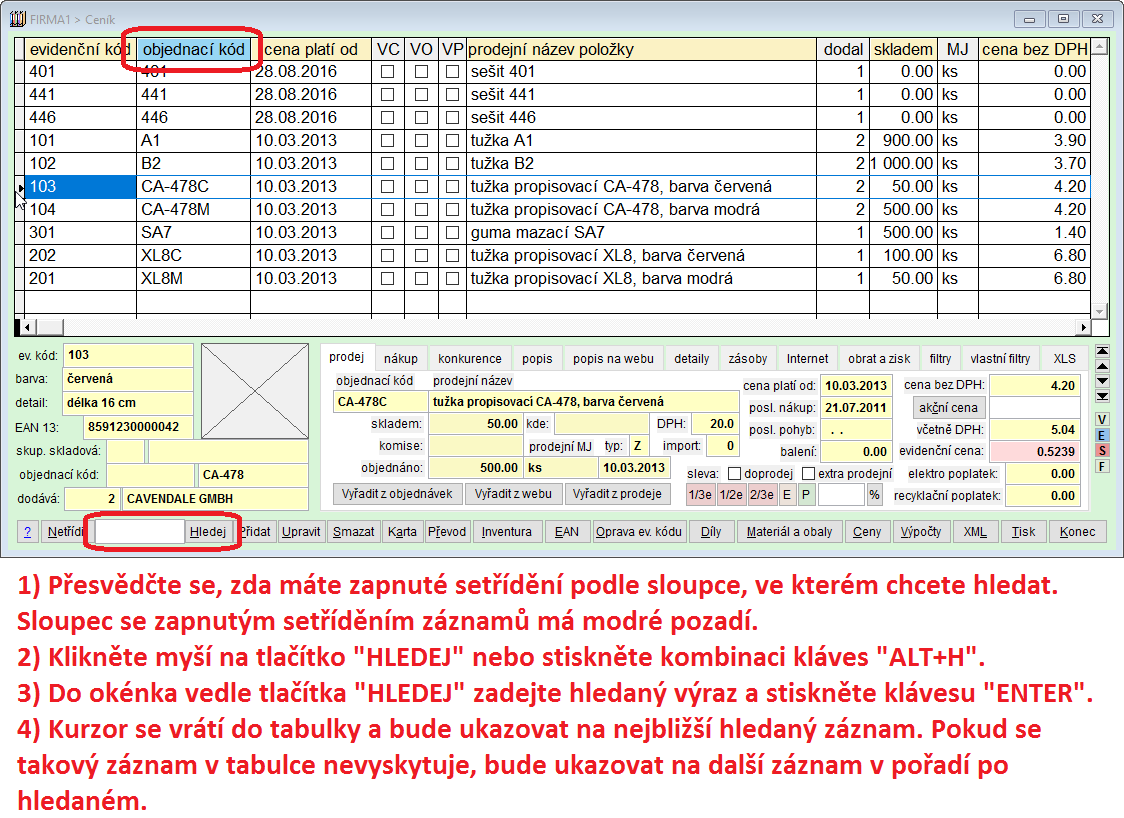This screenshot has width=1124, height=818.
Task: Click the V button above blue E
Action: tap(1102, 419)
